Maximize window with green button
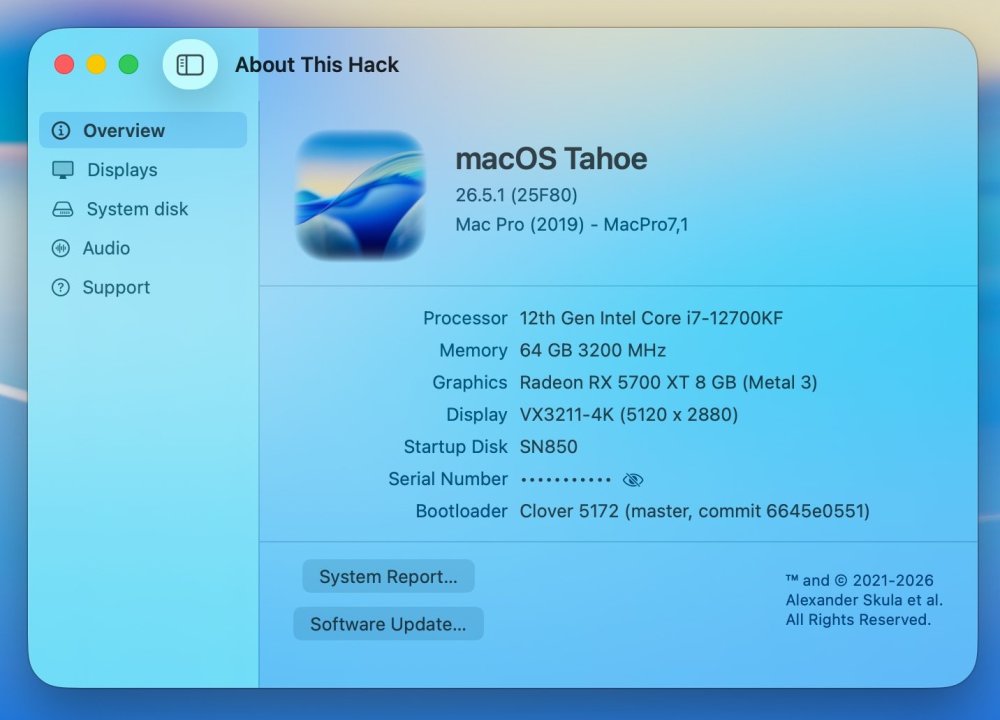This screenshot has height=720, width=1000. pyautogui.click(x=129, y=64)
